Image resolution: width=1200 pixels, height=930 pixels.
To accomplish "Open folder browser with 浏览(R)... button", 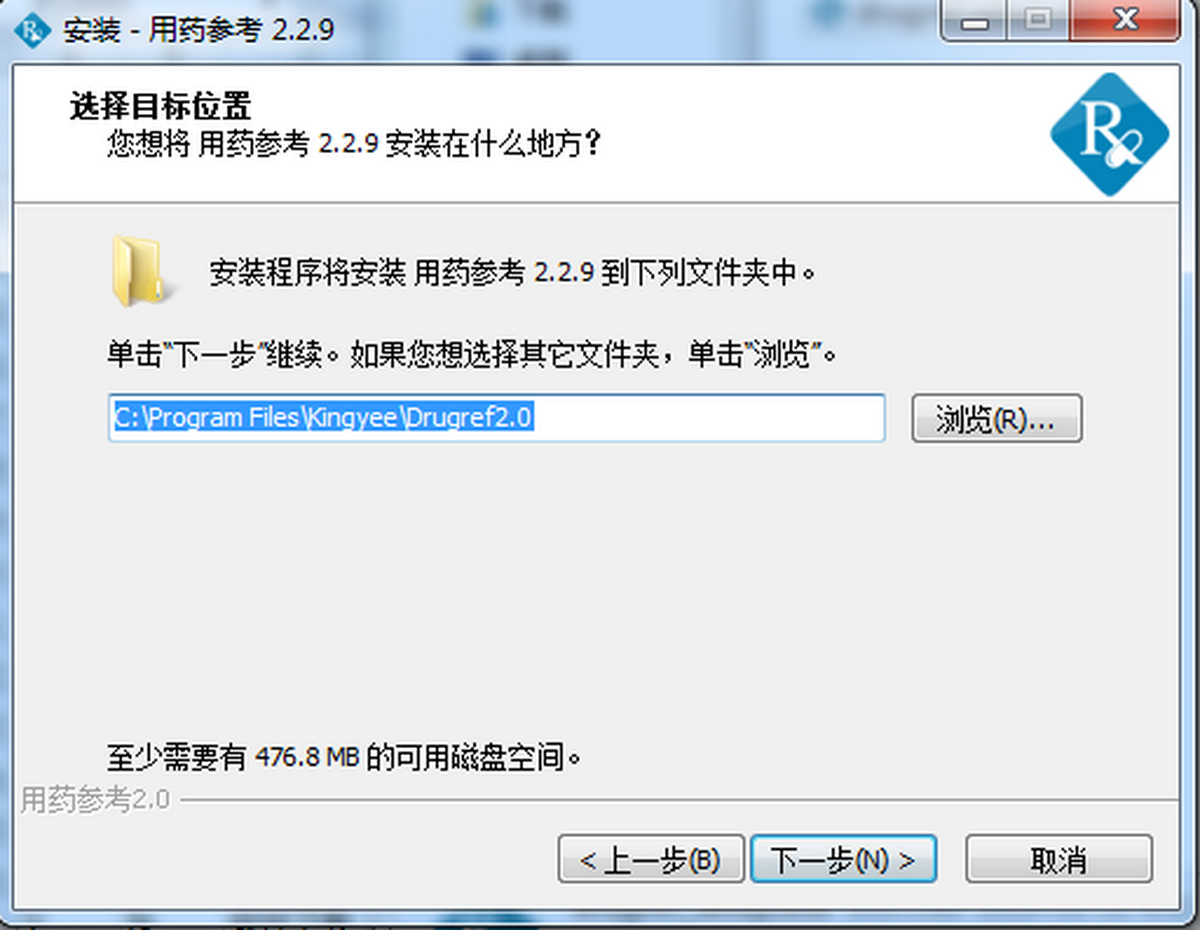I will [x=996, y=418].
